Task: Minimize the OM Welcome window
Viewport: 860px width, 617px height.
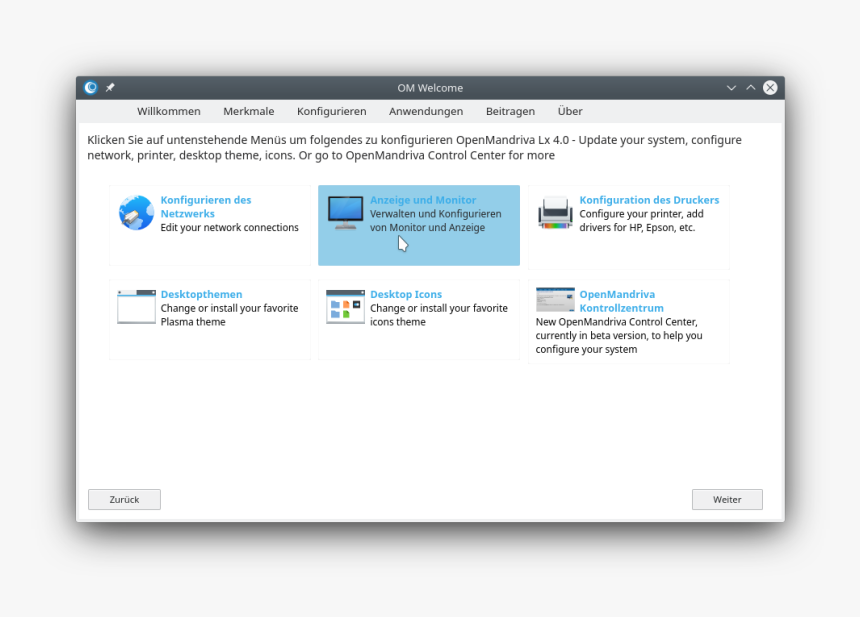Action: 731,88
